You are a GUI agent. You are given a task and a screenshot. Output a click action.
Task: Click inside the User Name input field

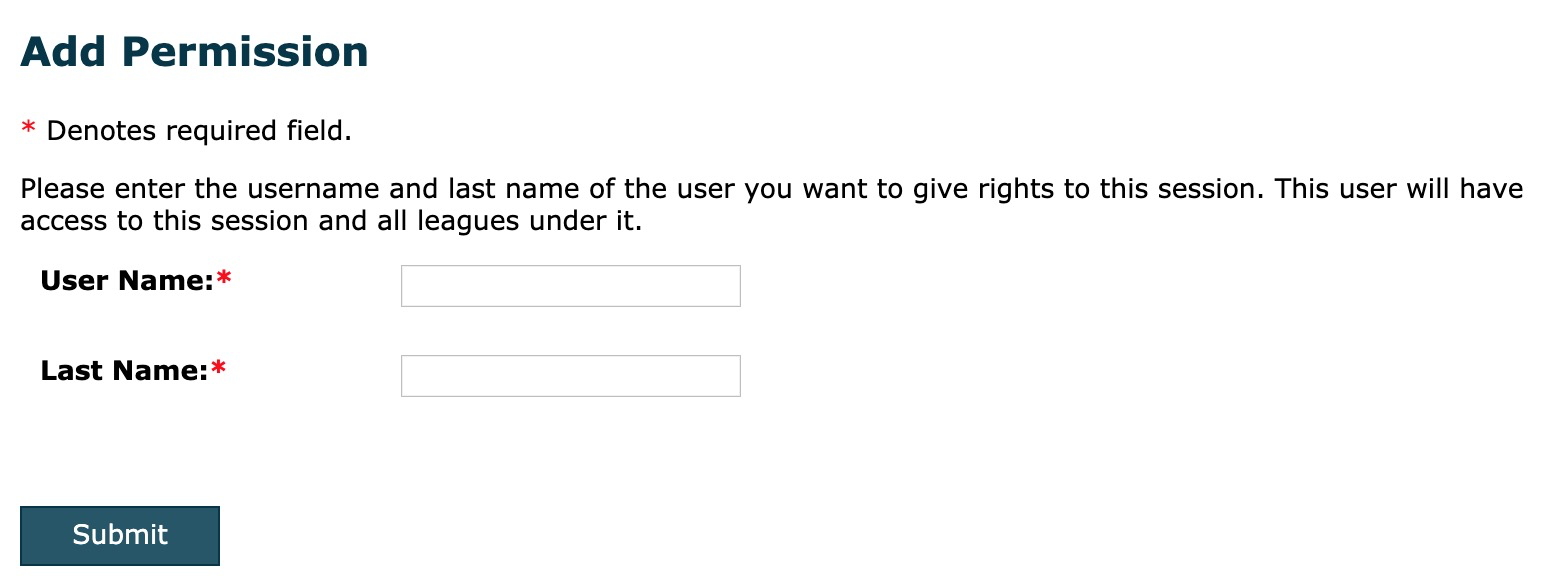tap(569, 285)
